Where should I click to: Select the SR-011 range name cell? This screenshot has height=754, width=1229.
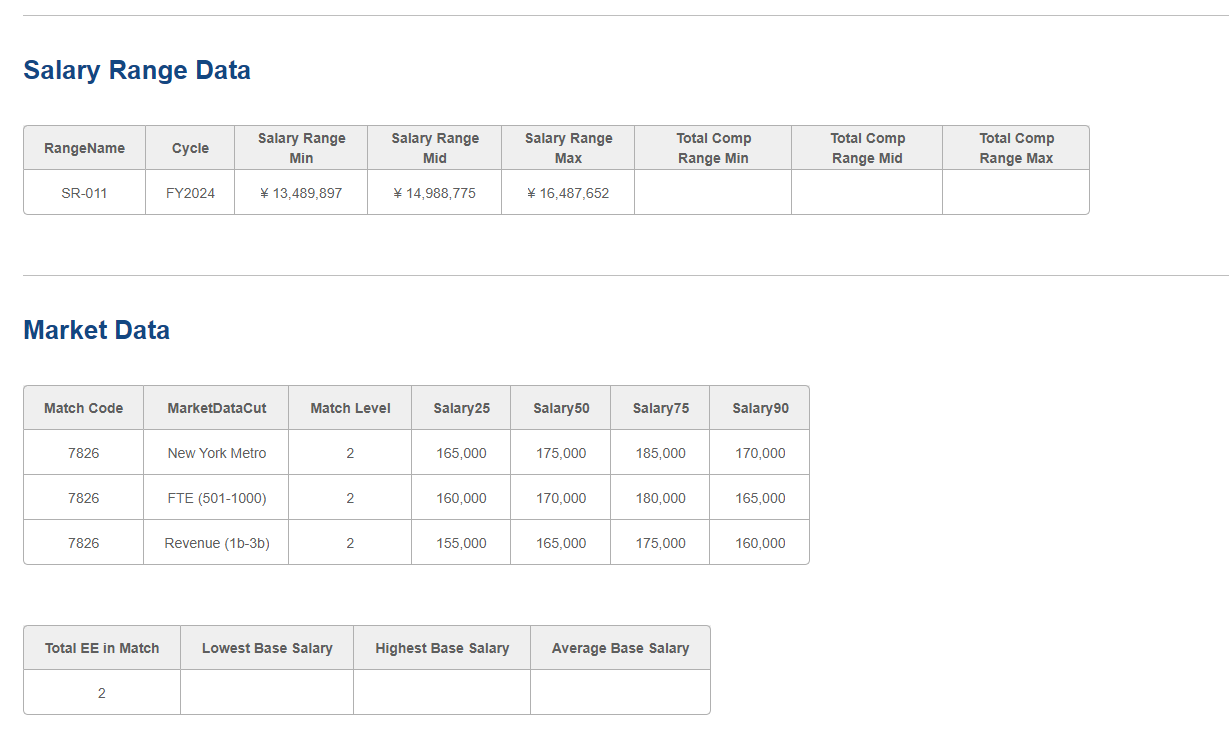click(84, 192)
